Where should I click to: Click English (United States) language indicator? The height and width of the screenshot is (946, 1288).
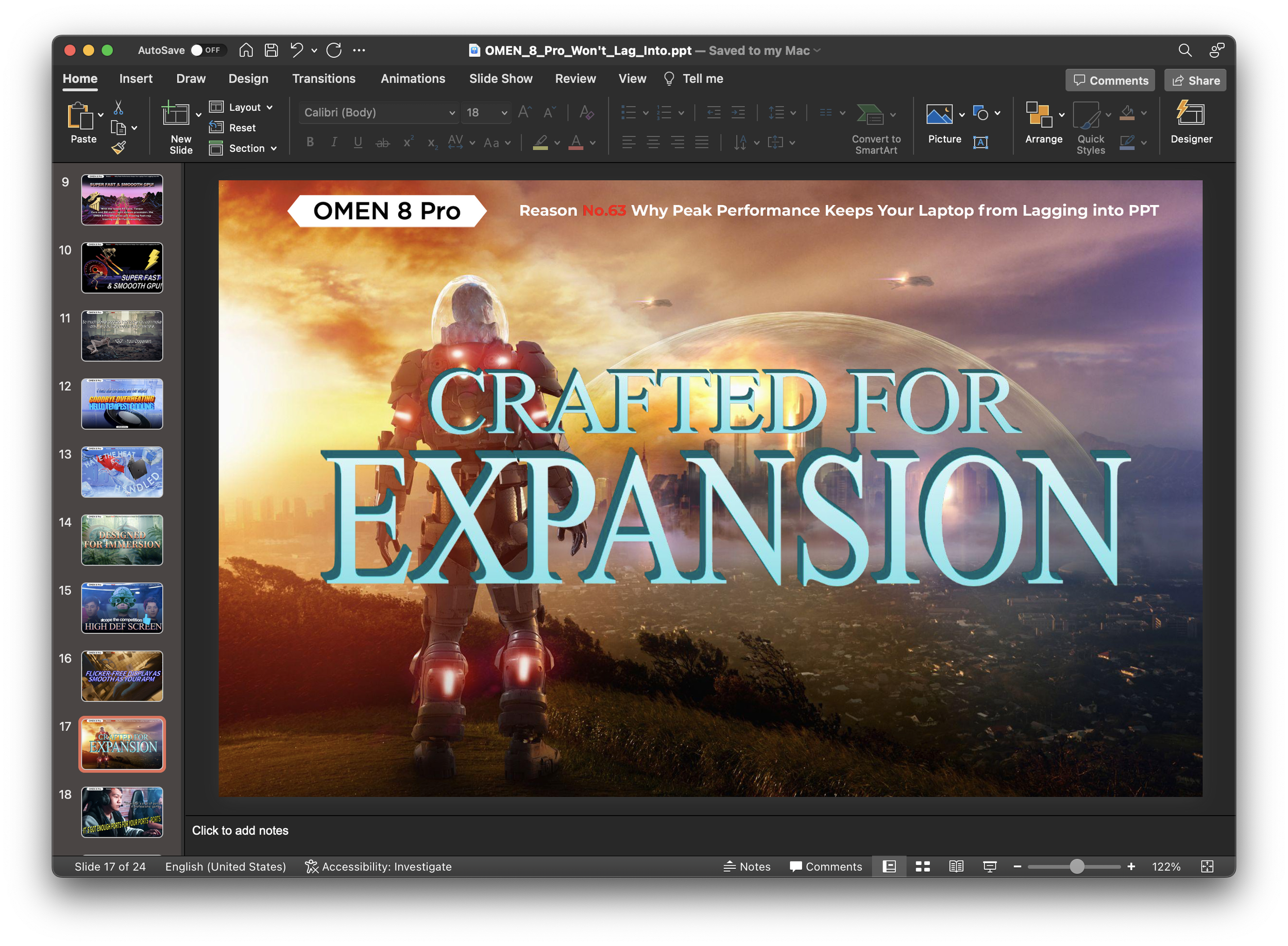click(x=225, y=866)
